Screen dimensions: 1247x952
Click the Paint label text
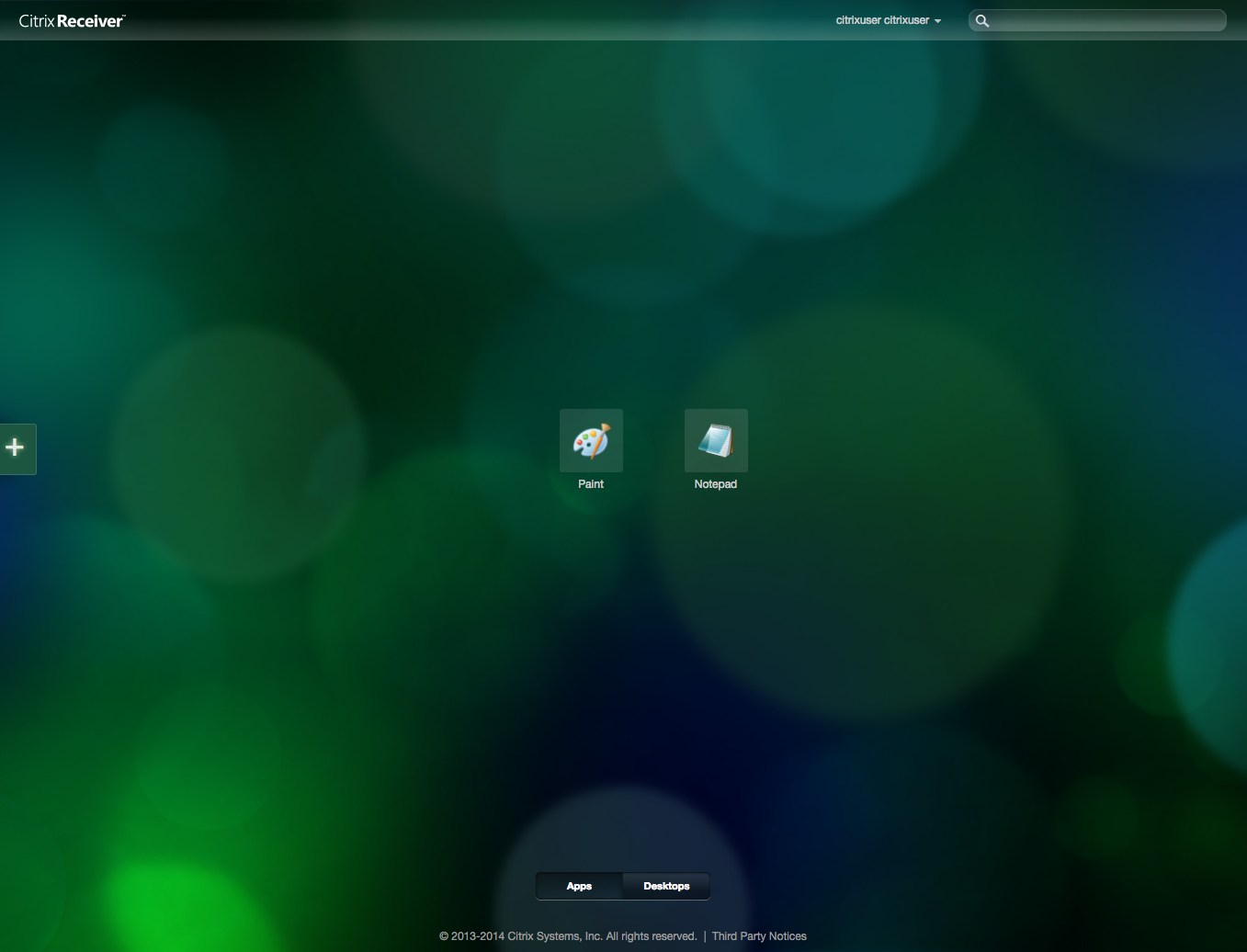click(x=591, y=484)
